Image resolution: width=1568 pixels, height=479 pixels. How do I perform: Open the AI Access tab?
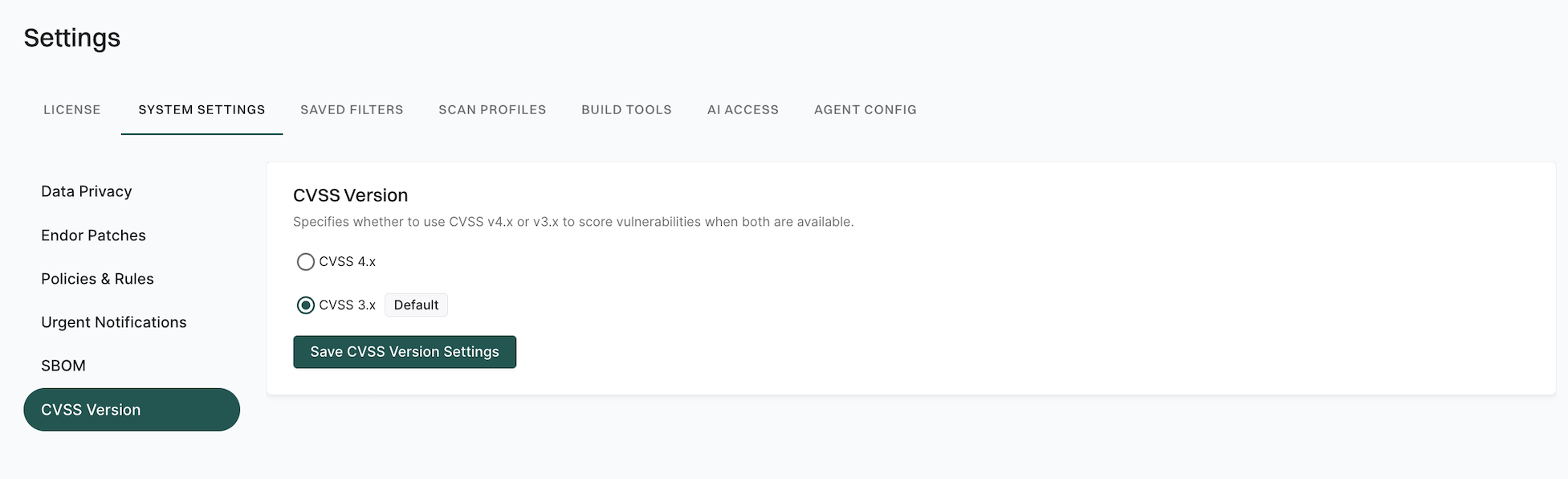[743, 110]
